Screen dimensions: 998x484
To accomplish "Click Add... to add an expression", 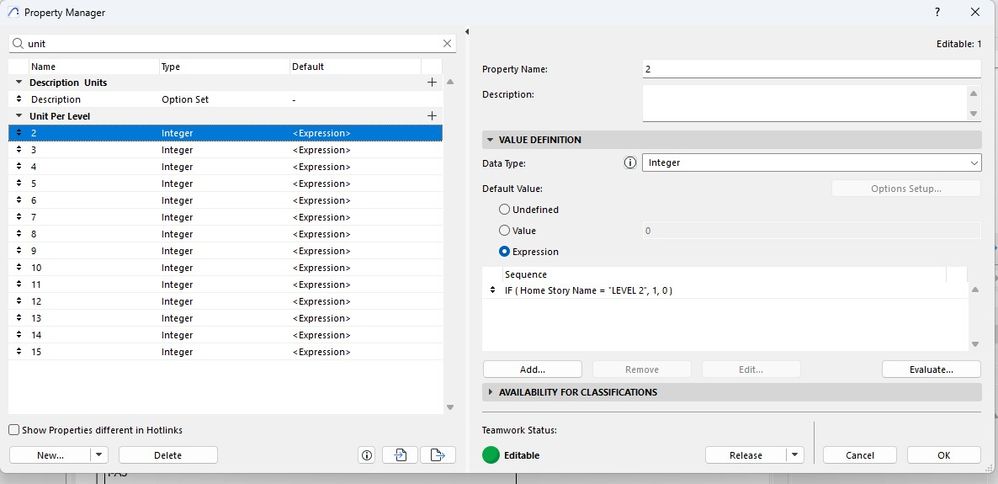I will pyautogui.click(x=532, y=369).
